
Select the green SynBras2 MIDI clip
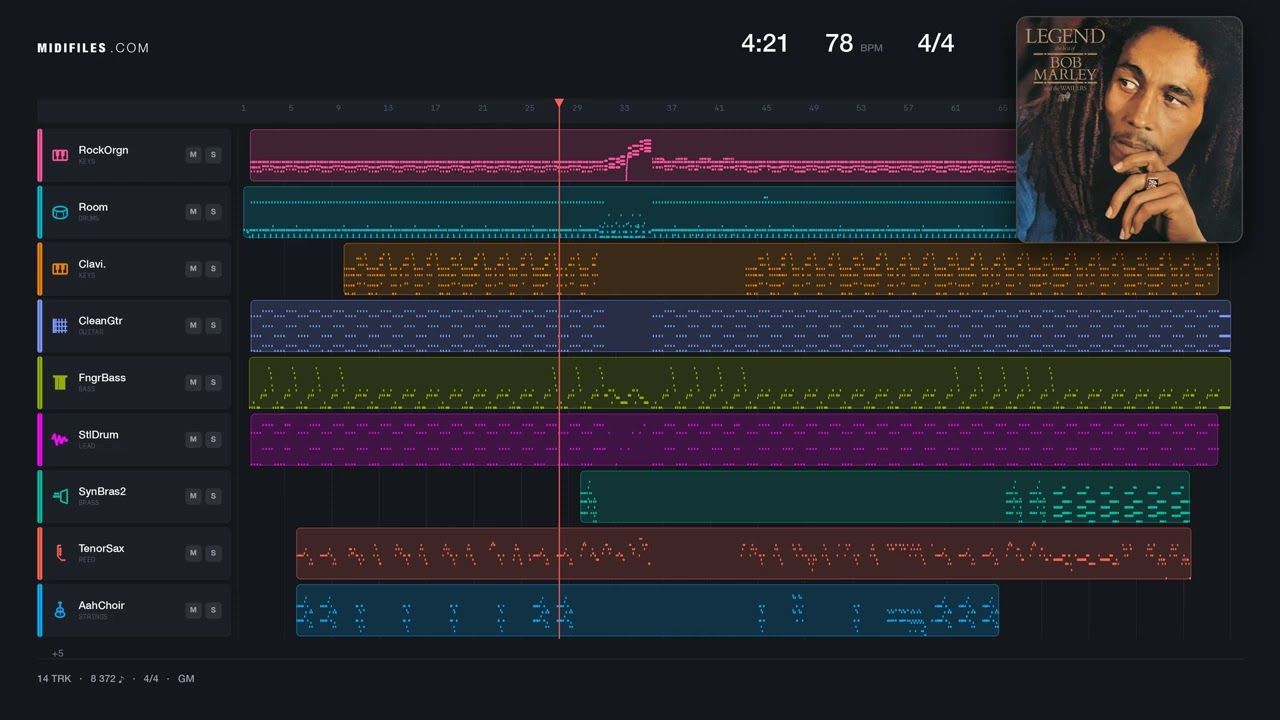[x=885, y=497]
